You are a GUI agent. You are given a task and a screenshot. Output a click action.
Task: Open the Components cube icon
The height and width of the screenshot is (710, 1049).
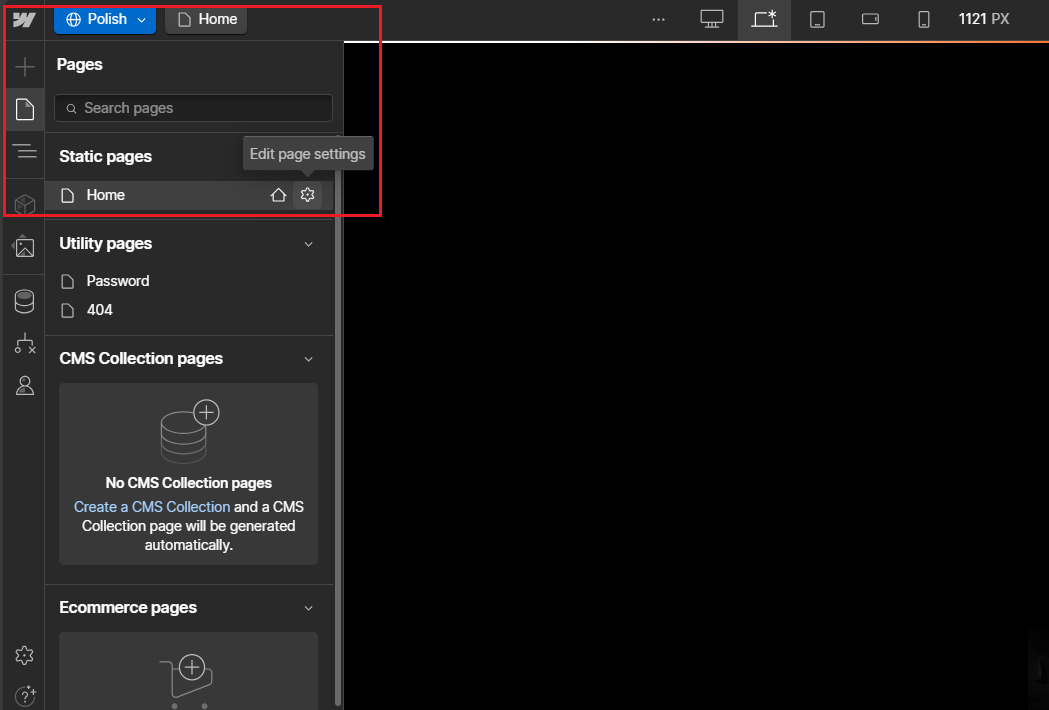pos(25,204)
